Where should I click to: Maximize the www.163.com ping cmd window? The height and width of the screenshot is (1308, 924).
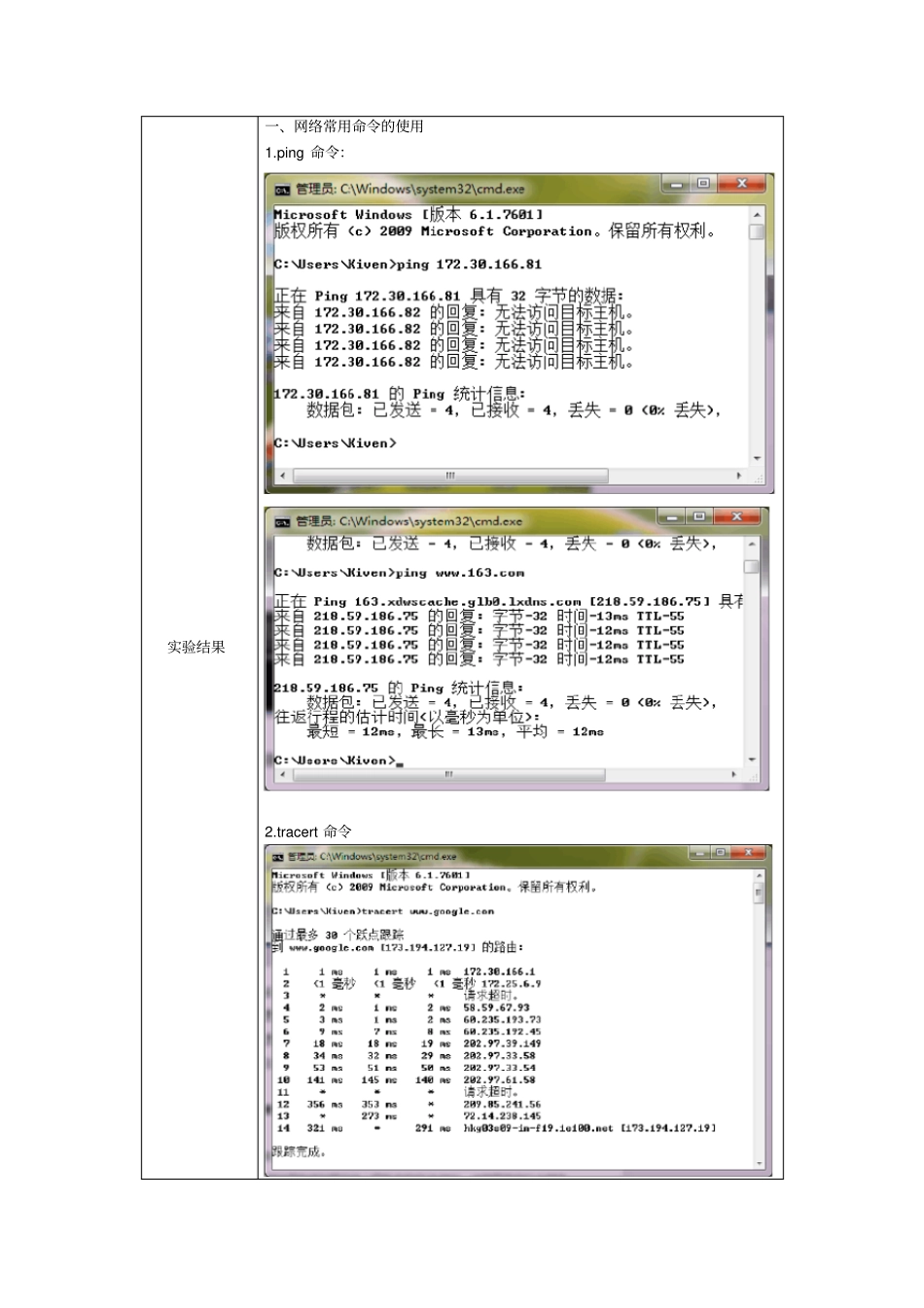(x=699, y=516)
